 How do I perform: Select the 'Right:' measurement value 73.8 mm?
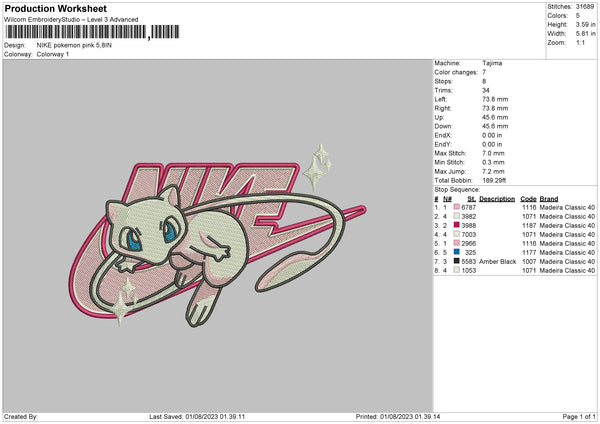click(495, 108)
